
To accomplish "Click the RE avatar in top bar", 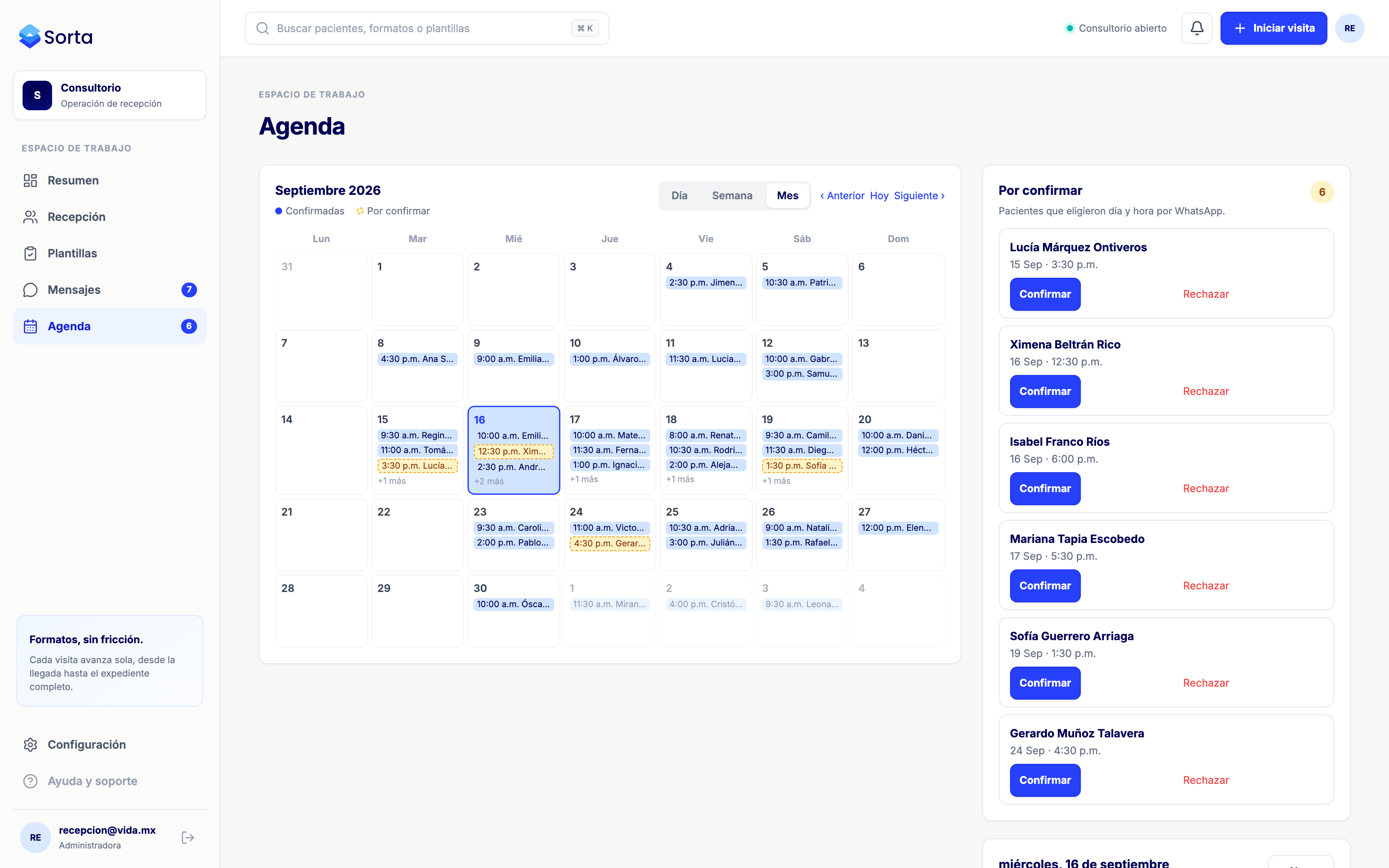I will click(1350, 28).
